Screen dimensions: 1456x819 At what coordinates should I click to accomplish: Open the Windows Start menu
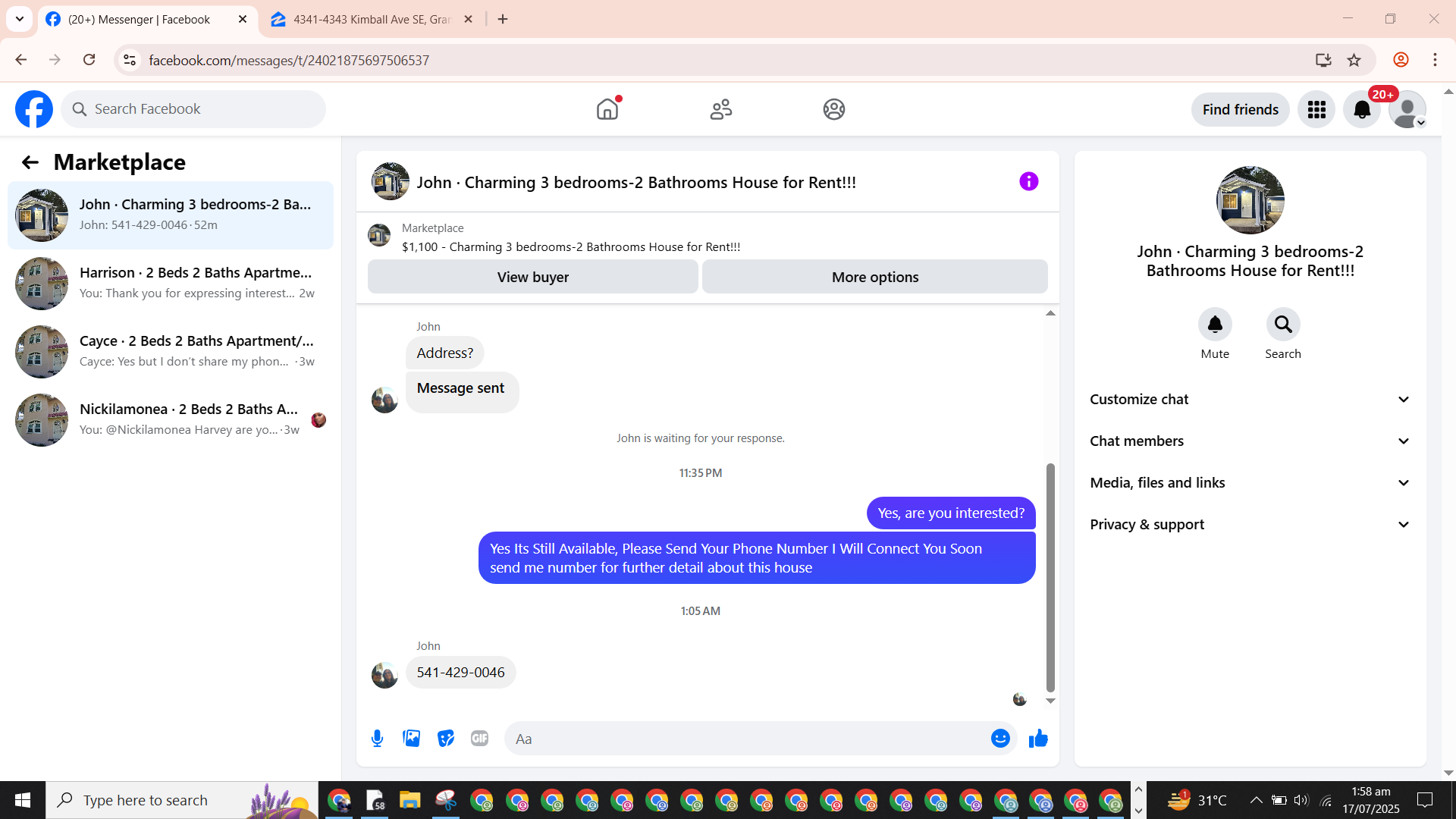(x=23, y=800)
